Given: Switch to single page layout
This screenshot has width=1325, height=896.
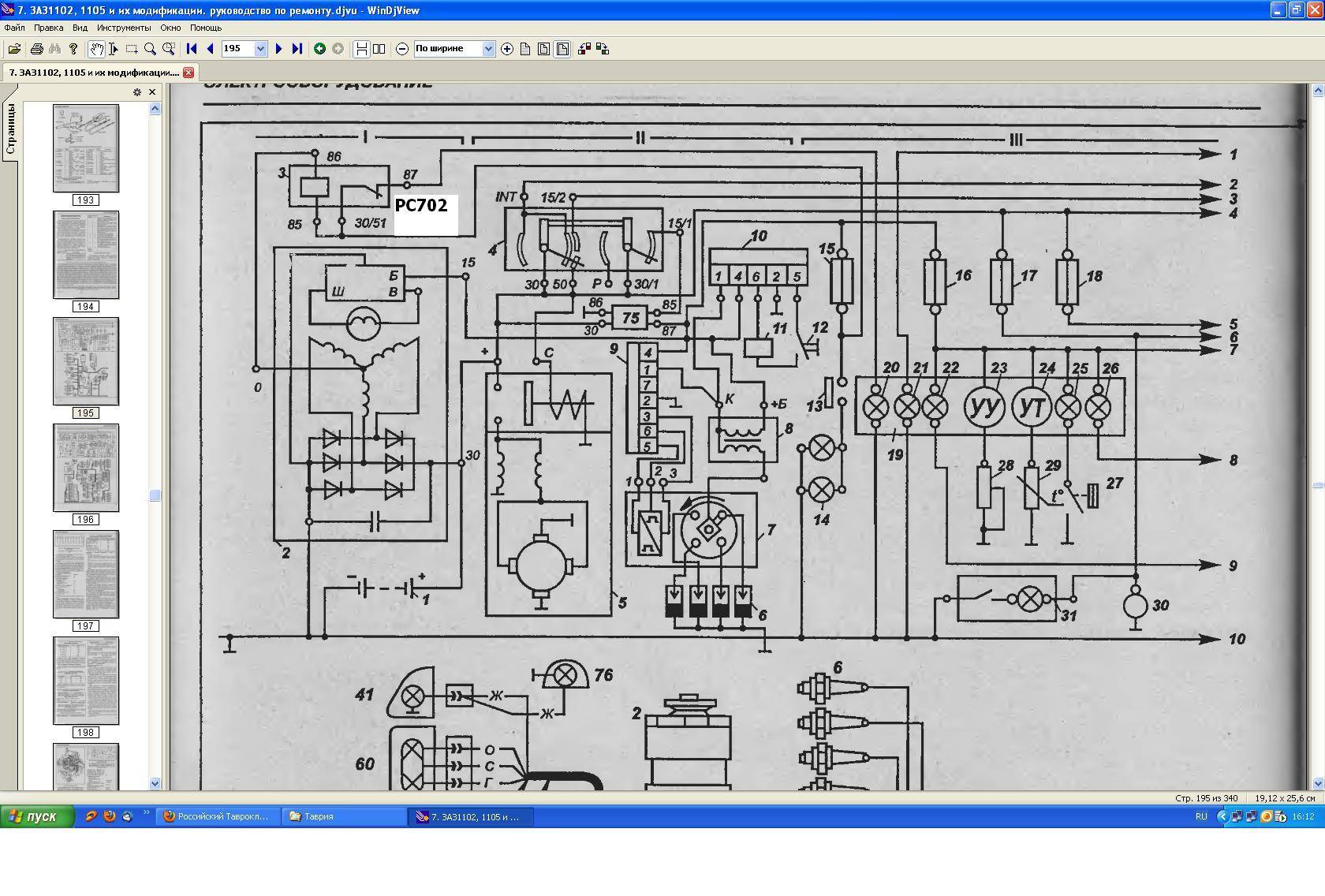Looking at the screenshot, I should (x=361, y=49).
